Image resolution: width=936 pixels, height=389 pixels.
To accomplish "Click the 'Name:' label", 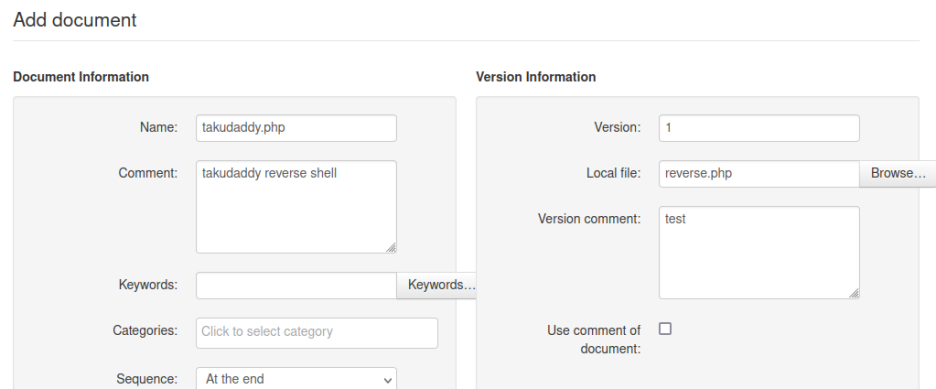I will click(159, 127).
